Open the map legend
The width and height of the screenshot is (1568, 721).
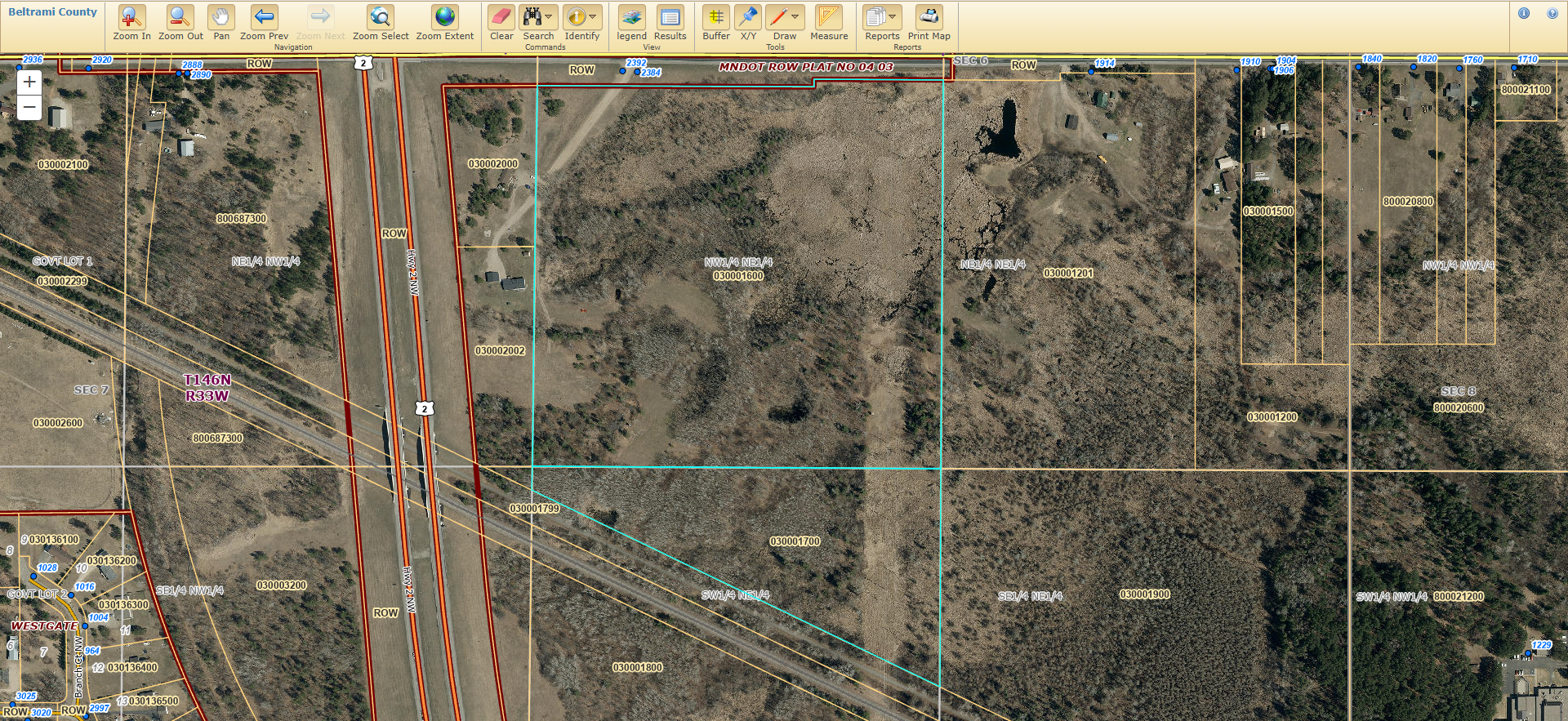[630, 17]
